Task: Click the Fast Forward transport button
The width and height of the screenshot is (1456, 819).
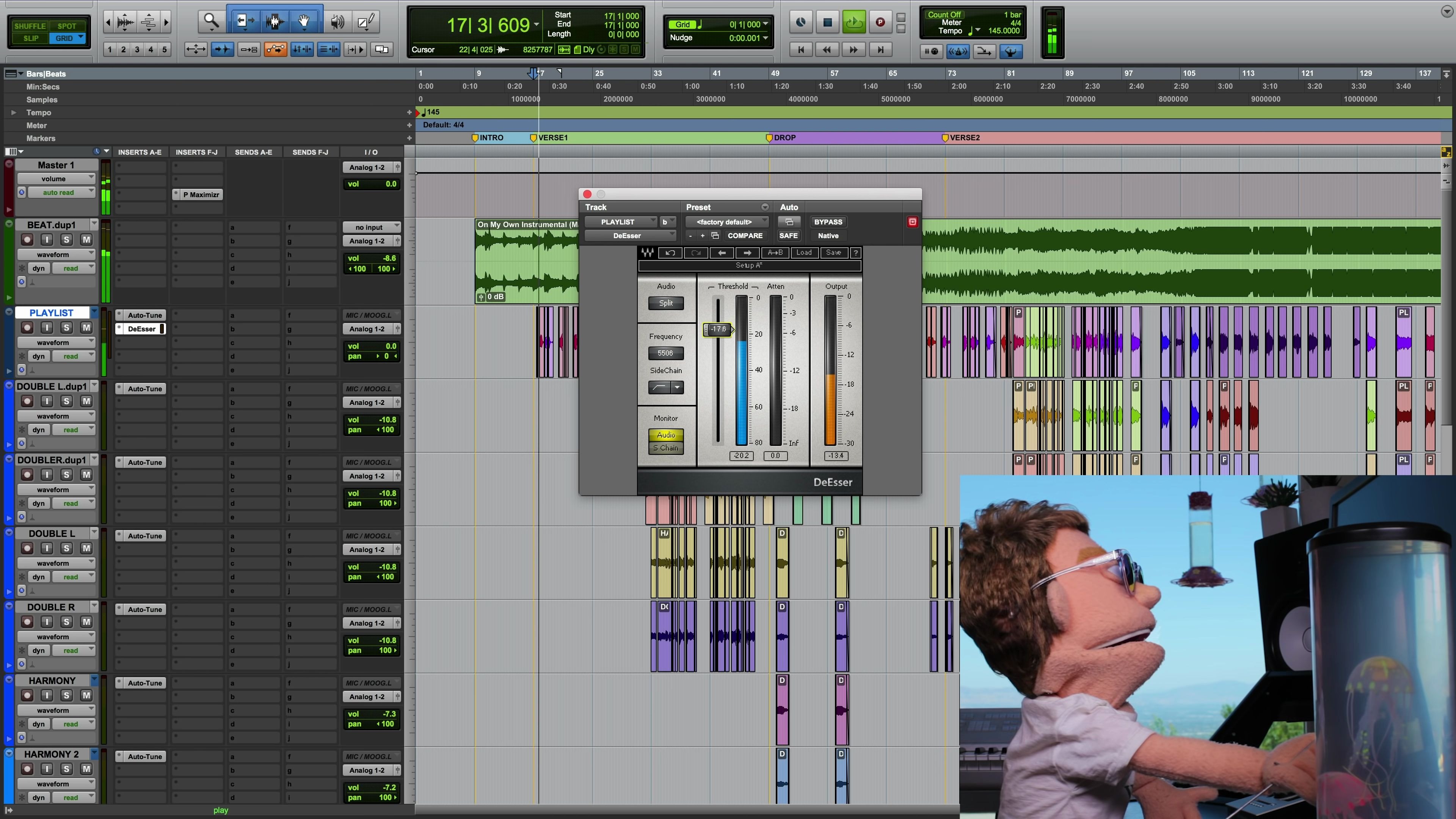Action: pos(854,50)
